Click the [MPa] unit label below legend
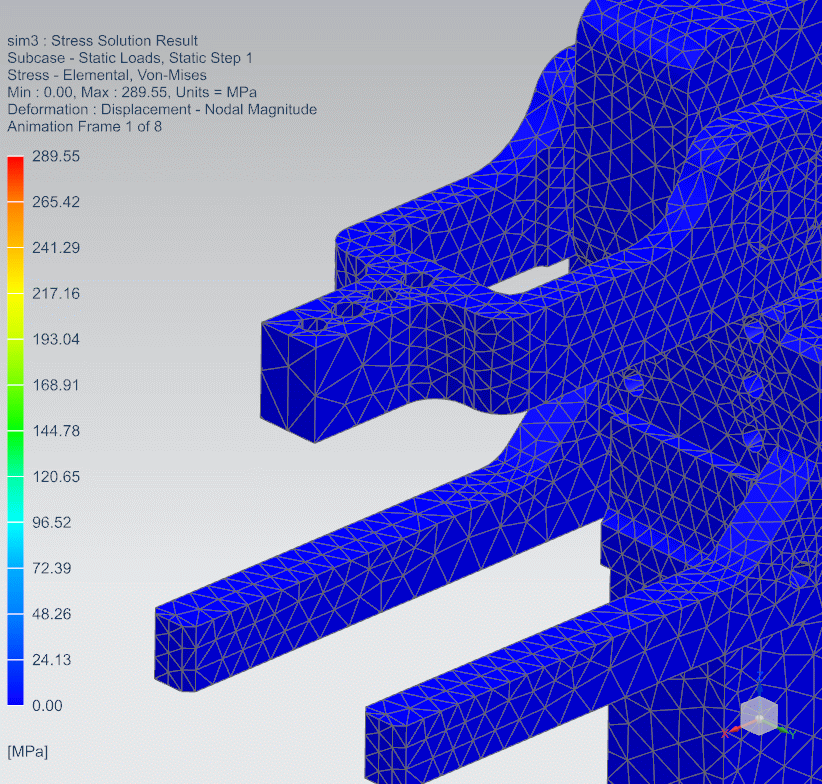822x784 pixels. [27, 750]
